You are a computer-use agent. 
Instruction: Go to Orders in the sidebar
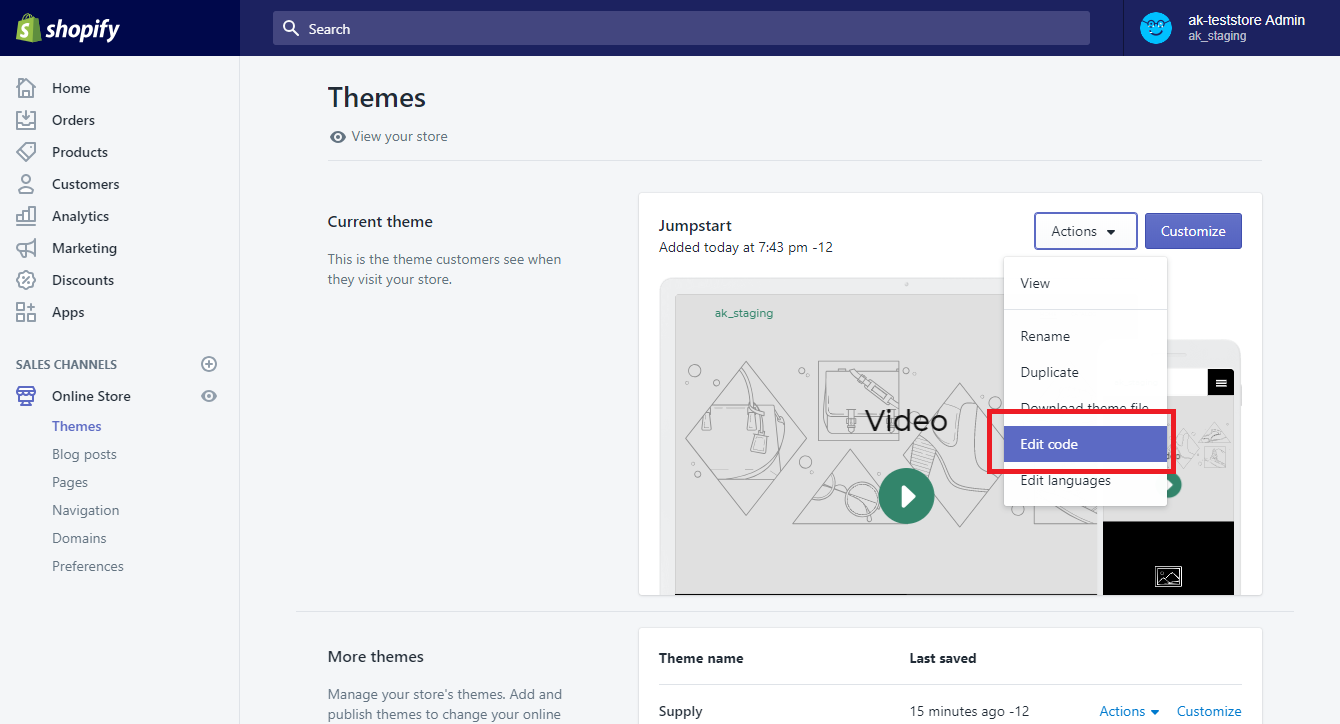[x=73, y=120]
